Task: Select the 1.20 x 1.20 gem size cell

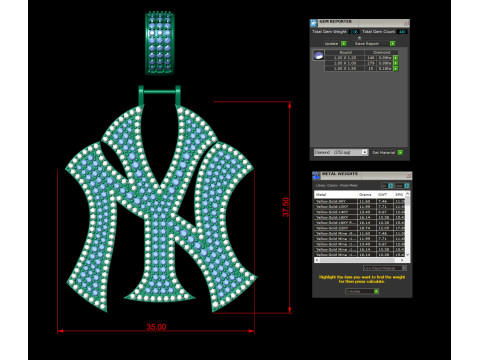Action: pos(345,58)
